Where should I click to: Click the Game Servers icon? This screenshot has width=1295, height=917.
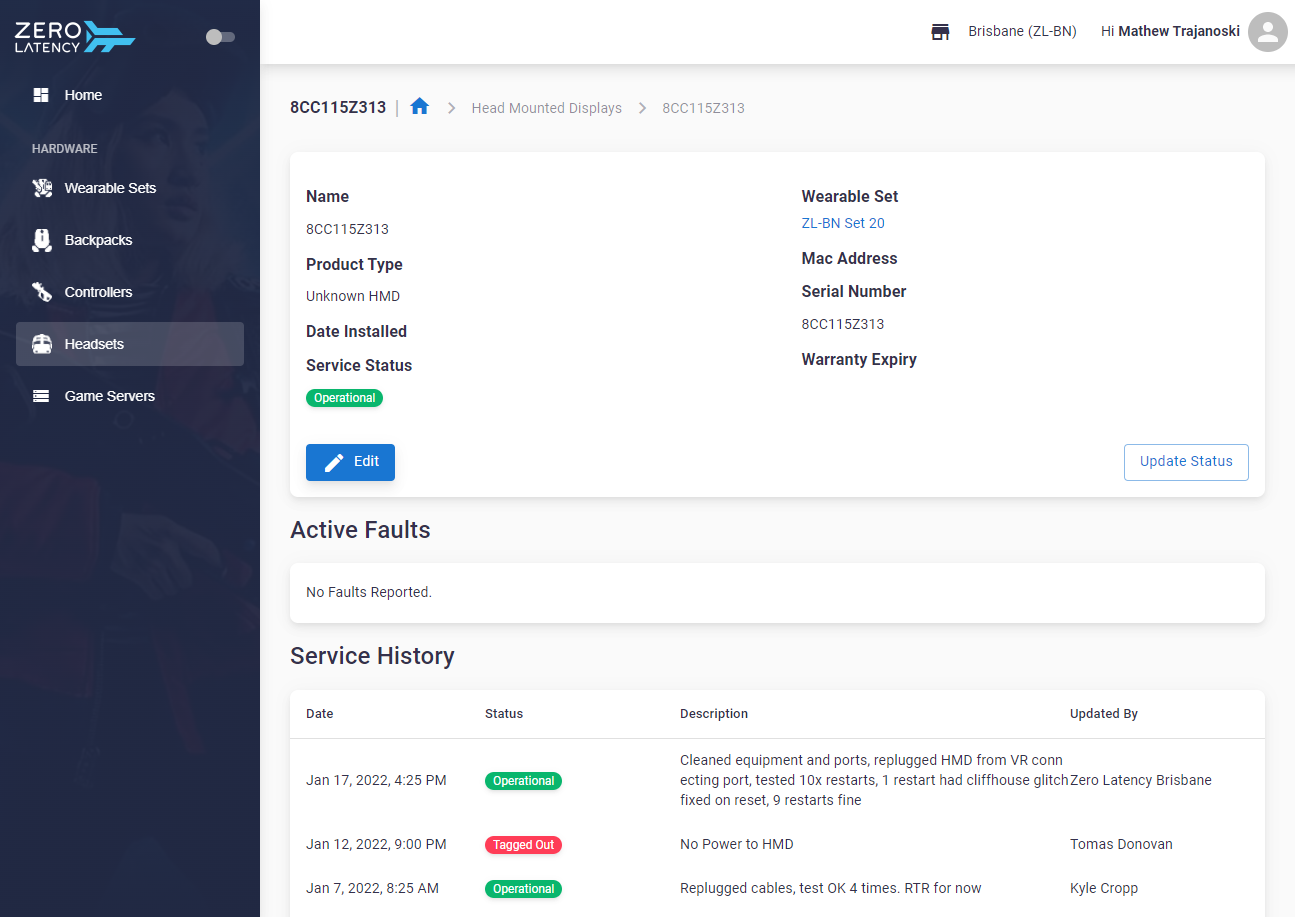pyautogui.click(x=41, y=396)
